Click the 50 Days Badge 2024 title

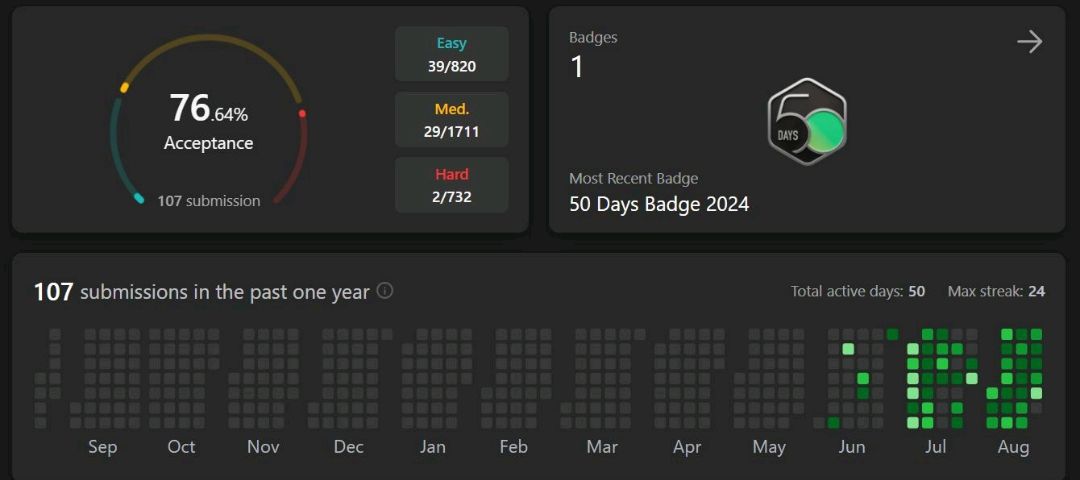tap(659, 205)
